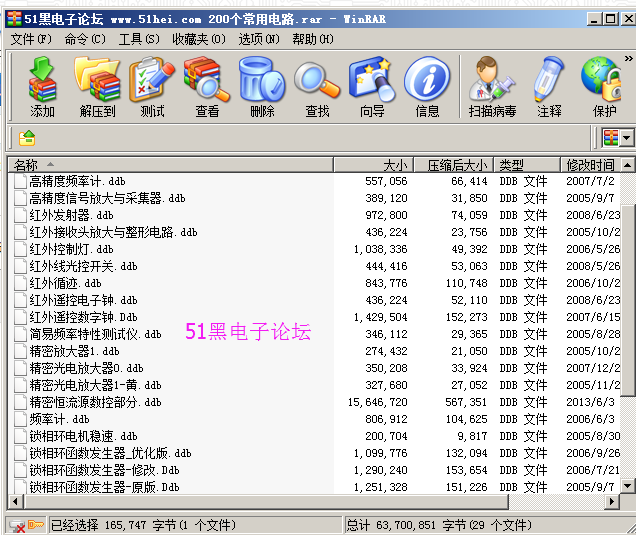Click the horizontal scrollbar thumb
The width and height of the screenshot is (636, 535).
(266, 502)
